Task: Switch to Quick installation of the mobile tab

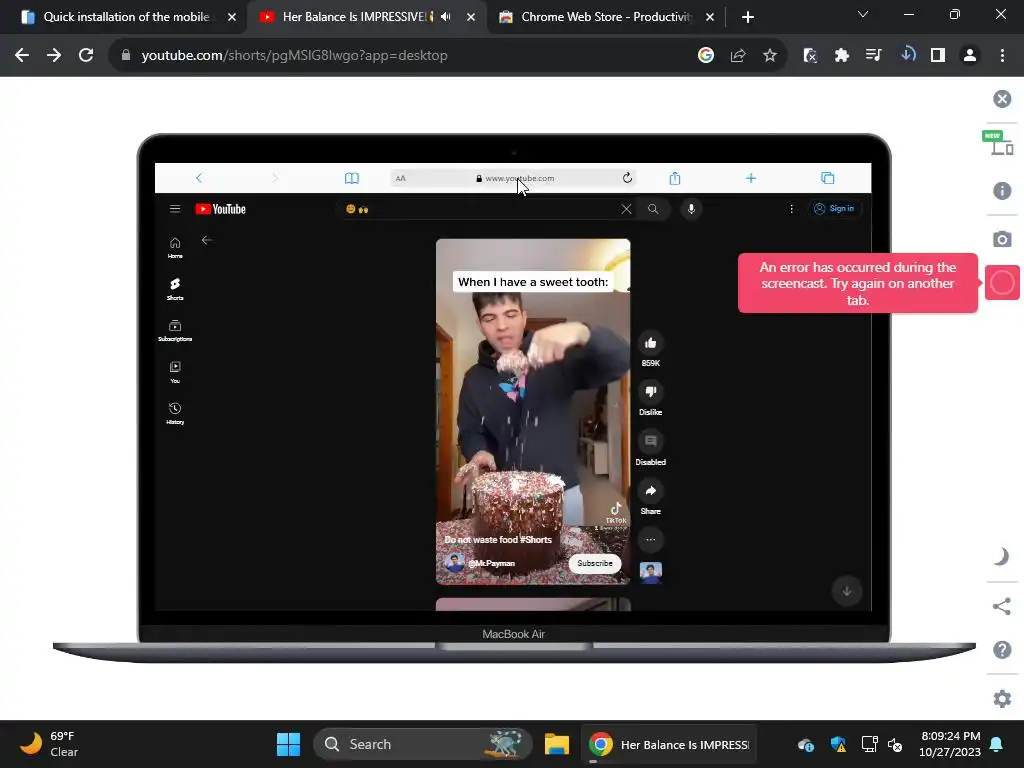Action: coord(126,17)
